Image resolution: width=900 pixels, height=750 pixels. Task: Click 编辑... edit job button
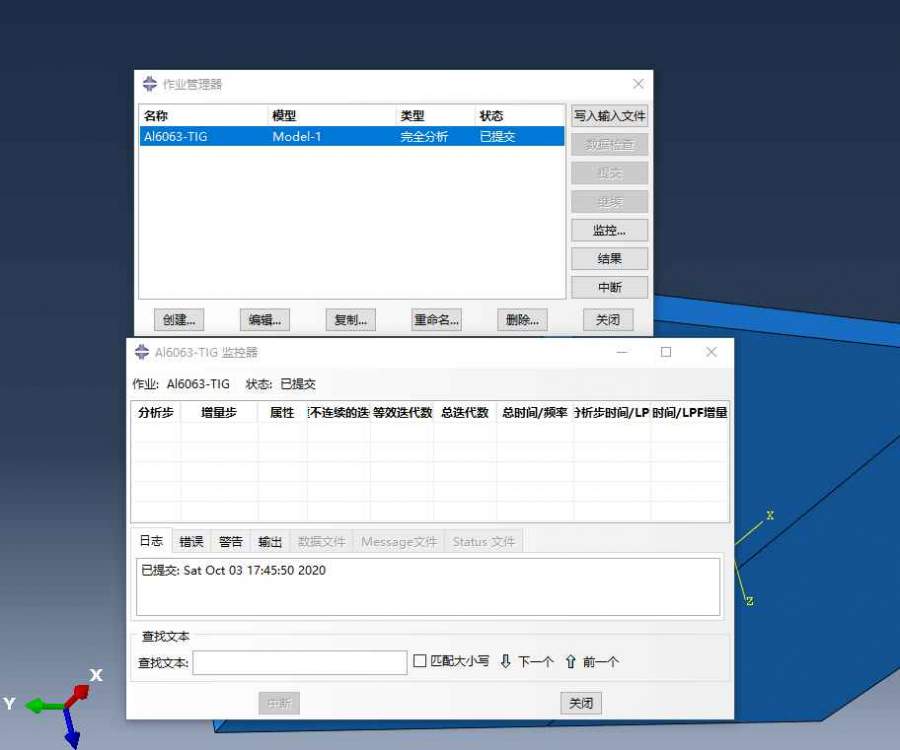(x=265, y=320)
